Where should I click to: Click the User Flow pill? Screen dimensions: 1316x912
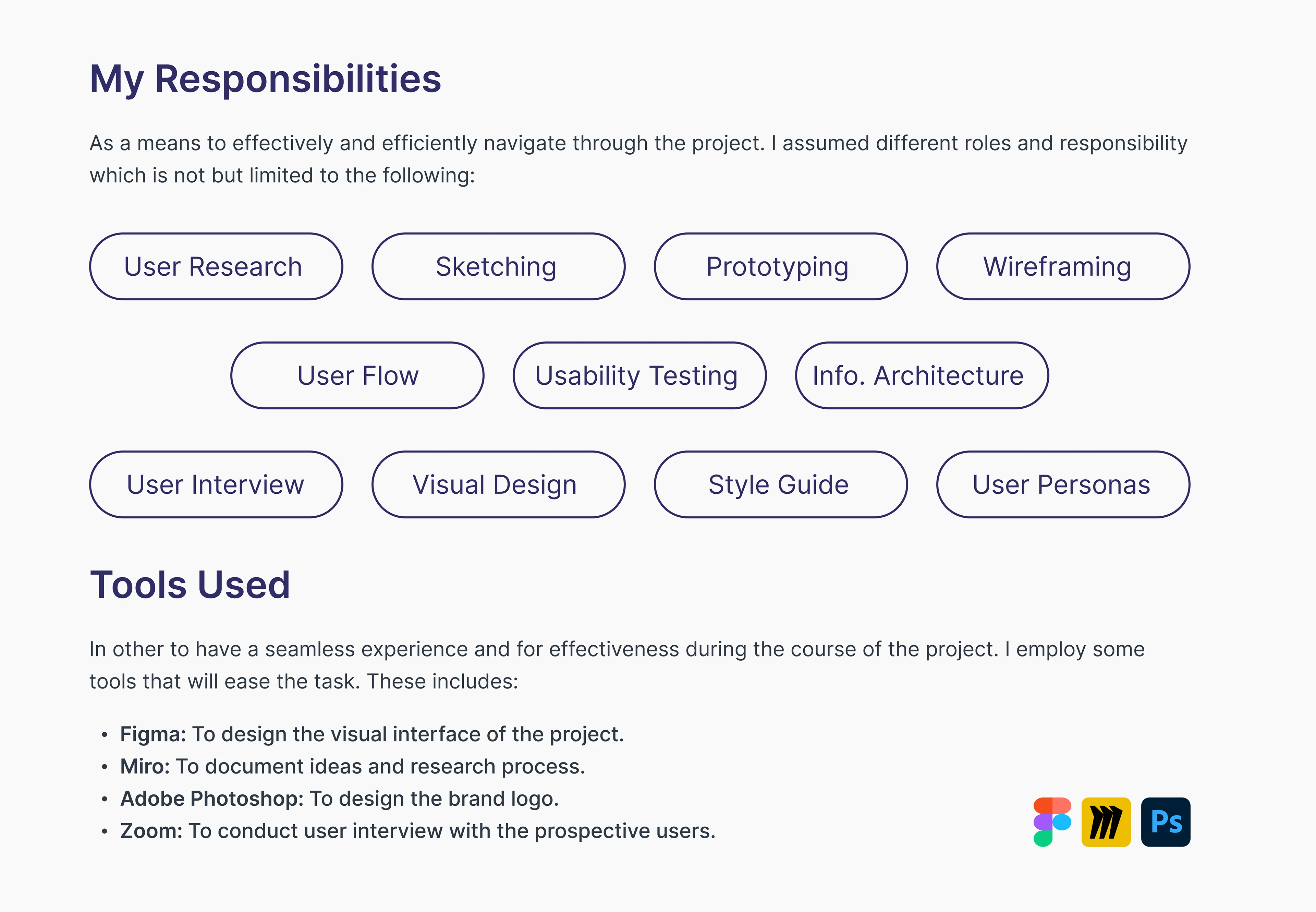[x=357, y=375]
